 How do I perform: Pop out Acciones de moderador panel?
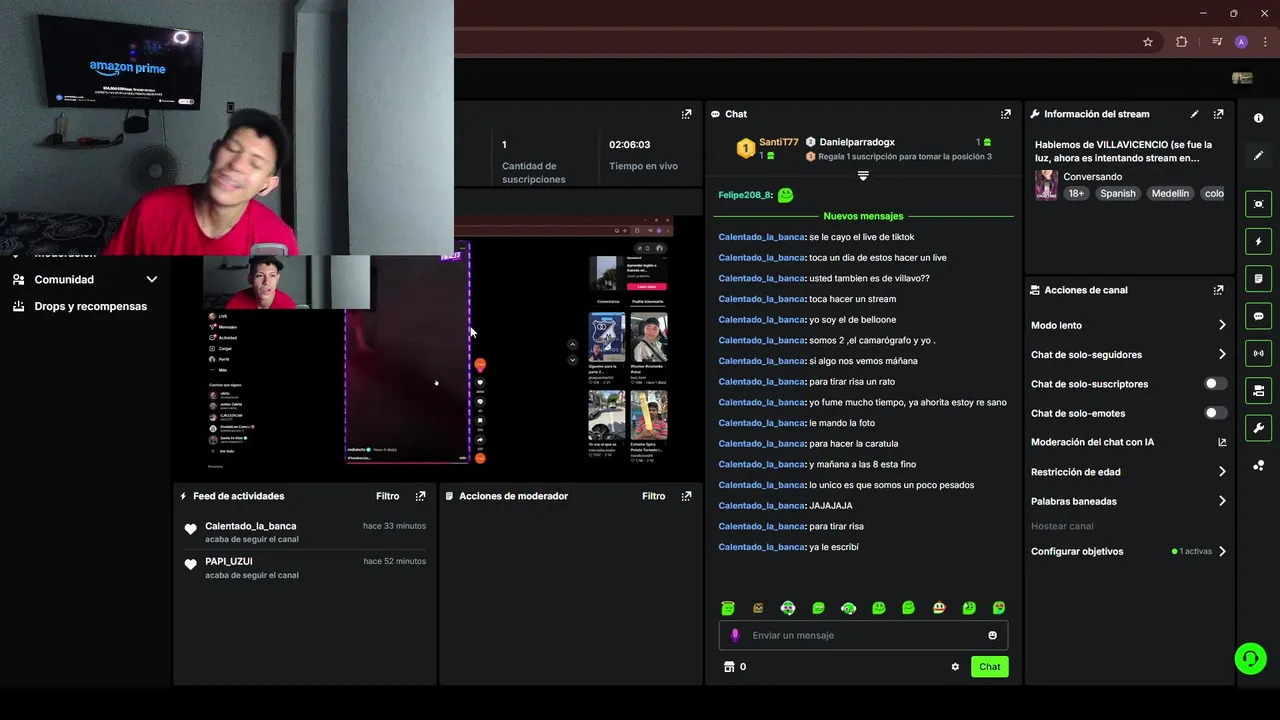pos(686,496)
